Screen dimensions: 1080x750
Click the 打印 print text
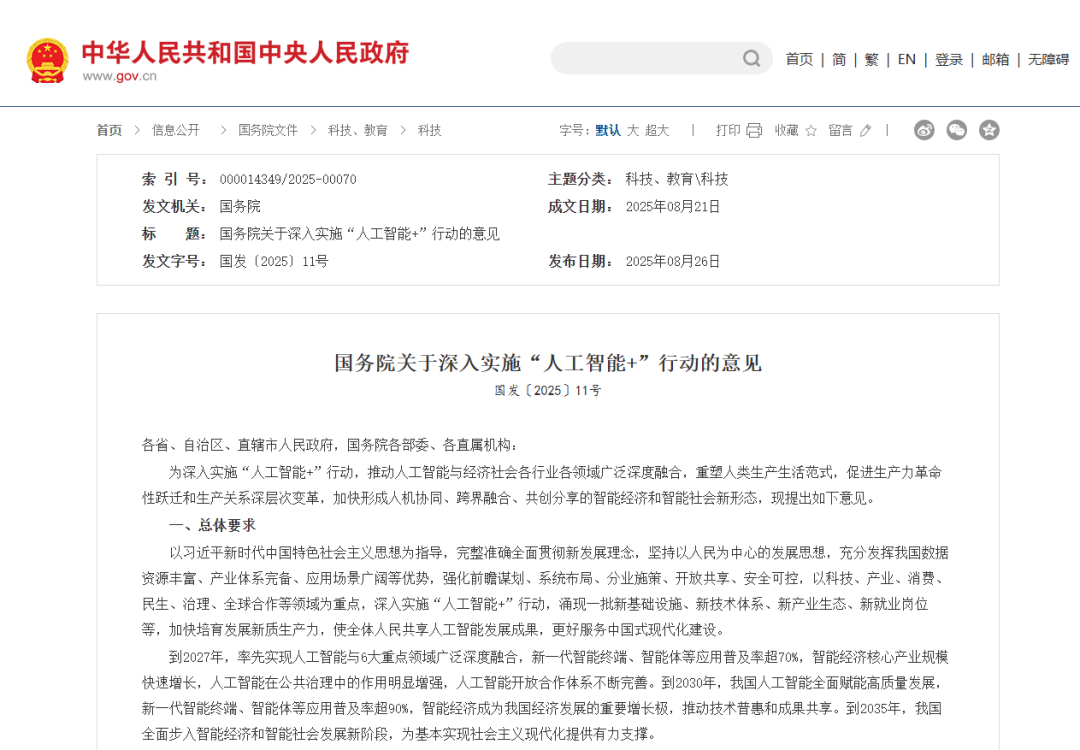point(728,130)
